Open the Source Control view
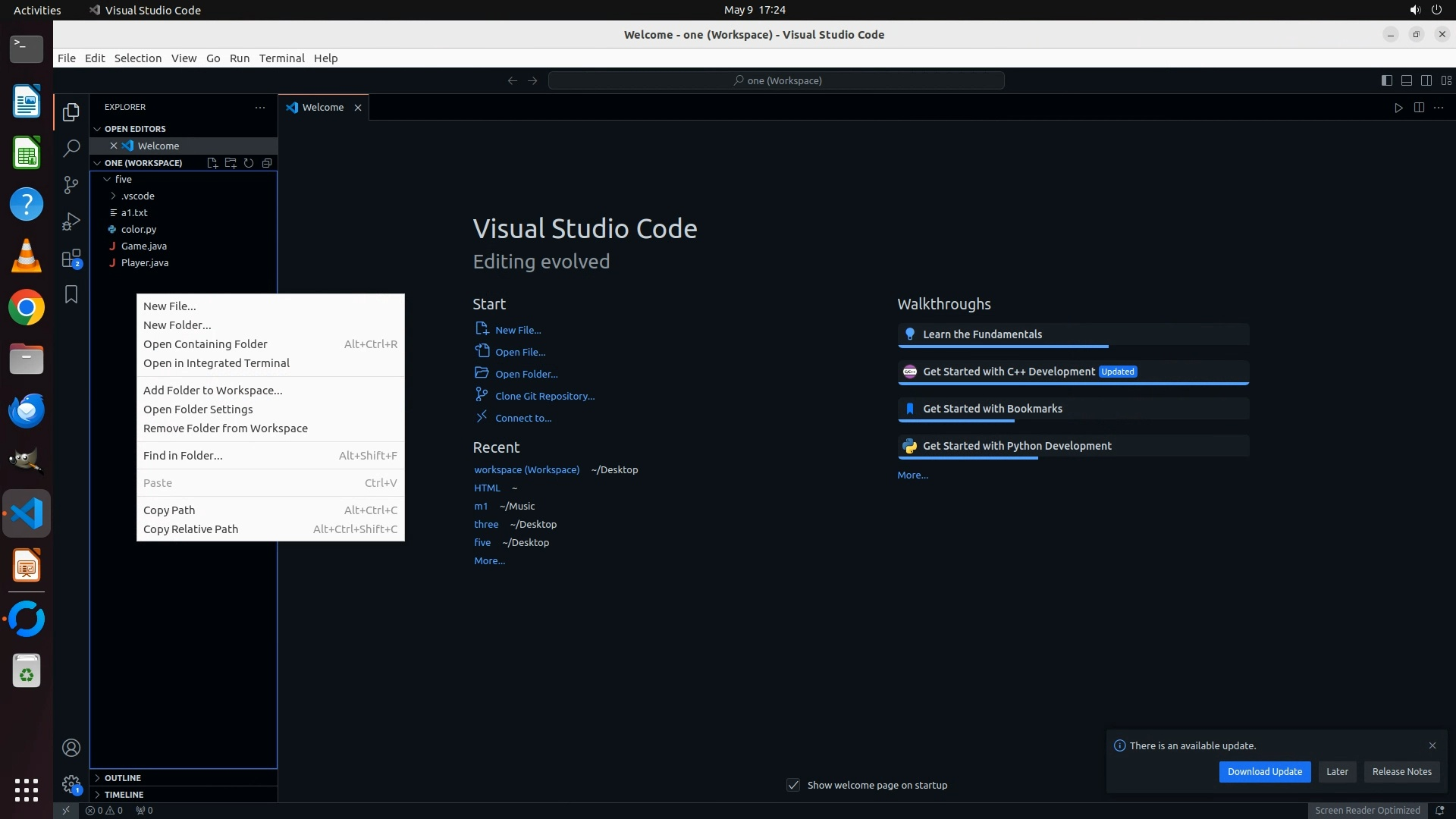Image resolution: width=1456 pixels, height=819 pixels. (x=71, y=185)
